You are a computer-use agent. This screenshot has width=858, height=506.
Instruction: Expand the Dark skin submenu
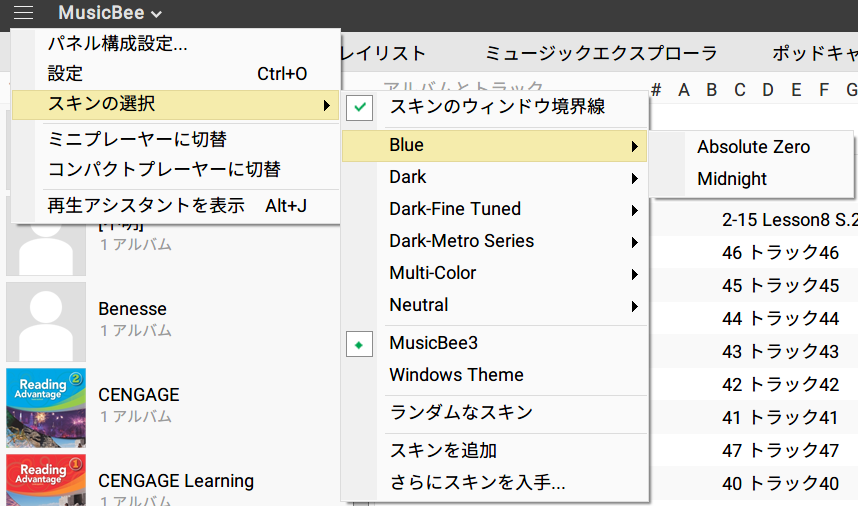pos(495,177)
